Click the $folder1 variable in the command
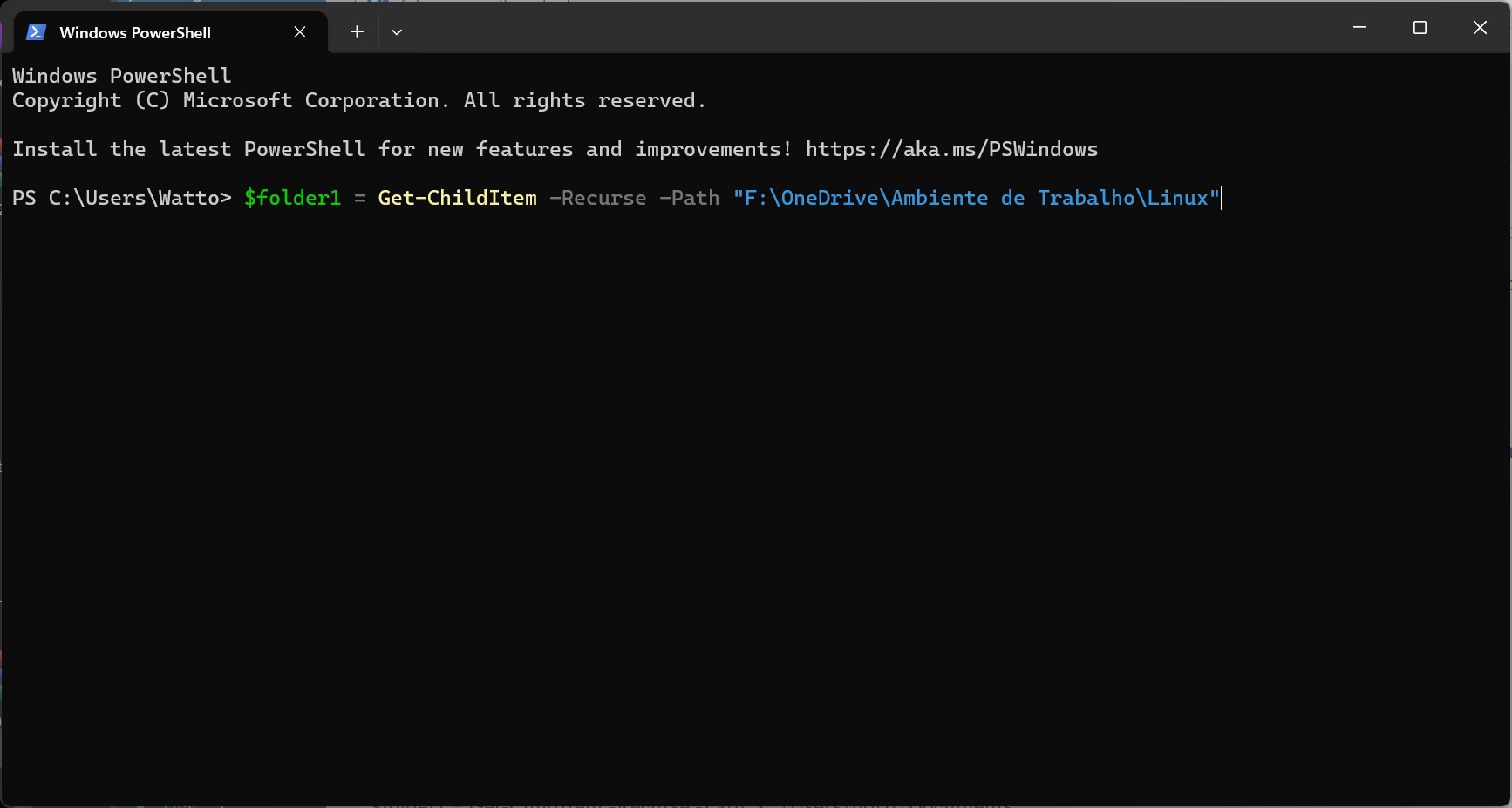 [x=292, y=199]
